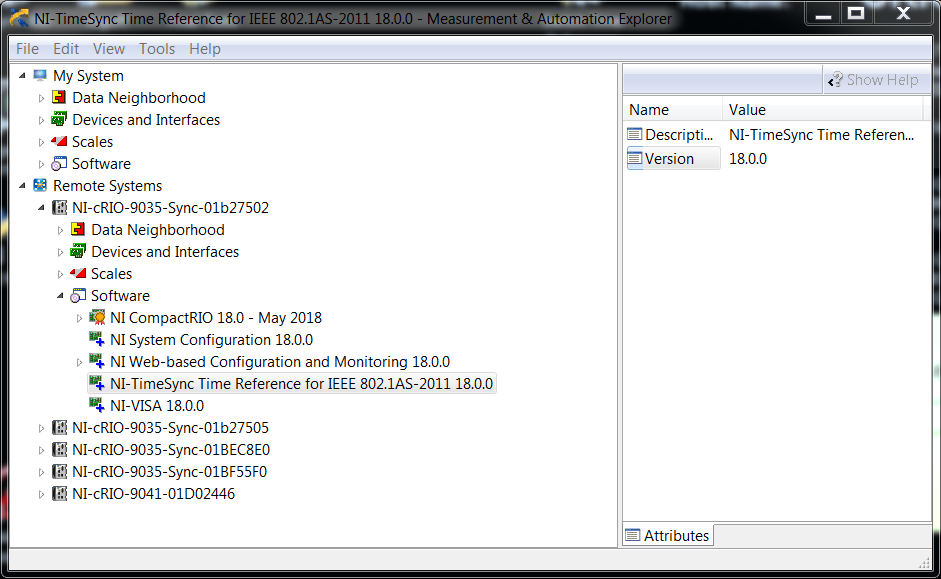
Task: Click the NI CompactRIO 18.0 software icon
Action: click(x=97, y=318)
